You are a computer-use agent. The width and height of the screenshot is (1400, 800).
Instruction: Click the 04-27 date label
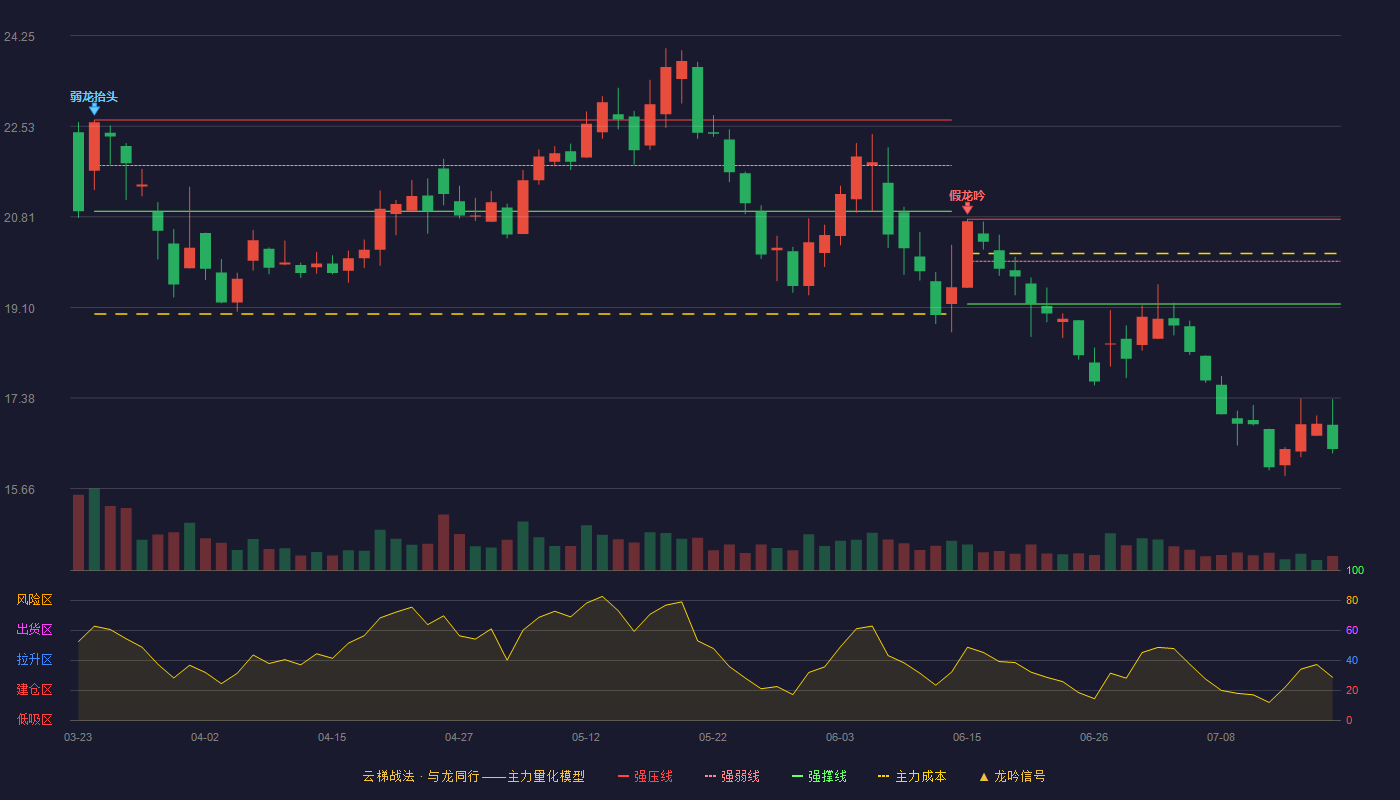coord(459,737)
